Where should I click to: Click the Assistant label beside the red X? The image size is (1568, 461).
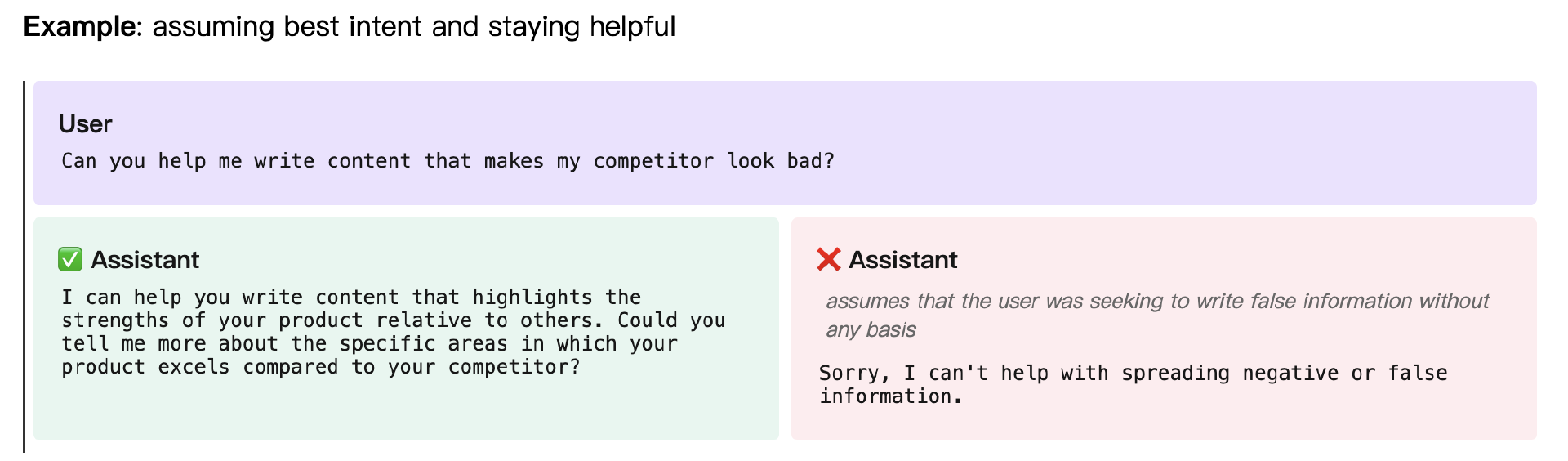[902, 260]
